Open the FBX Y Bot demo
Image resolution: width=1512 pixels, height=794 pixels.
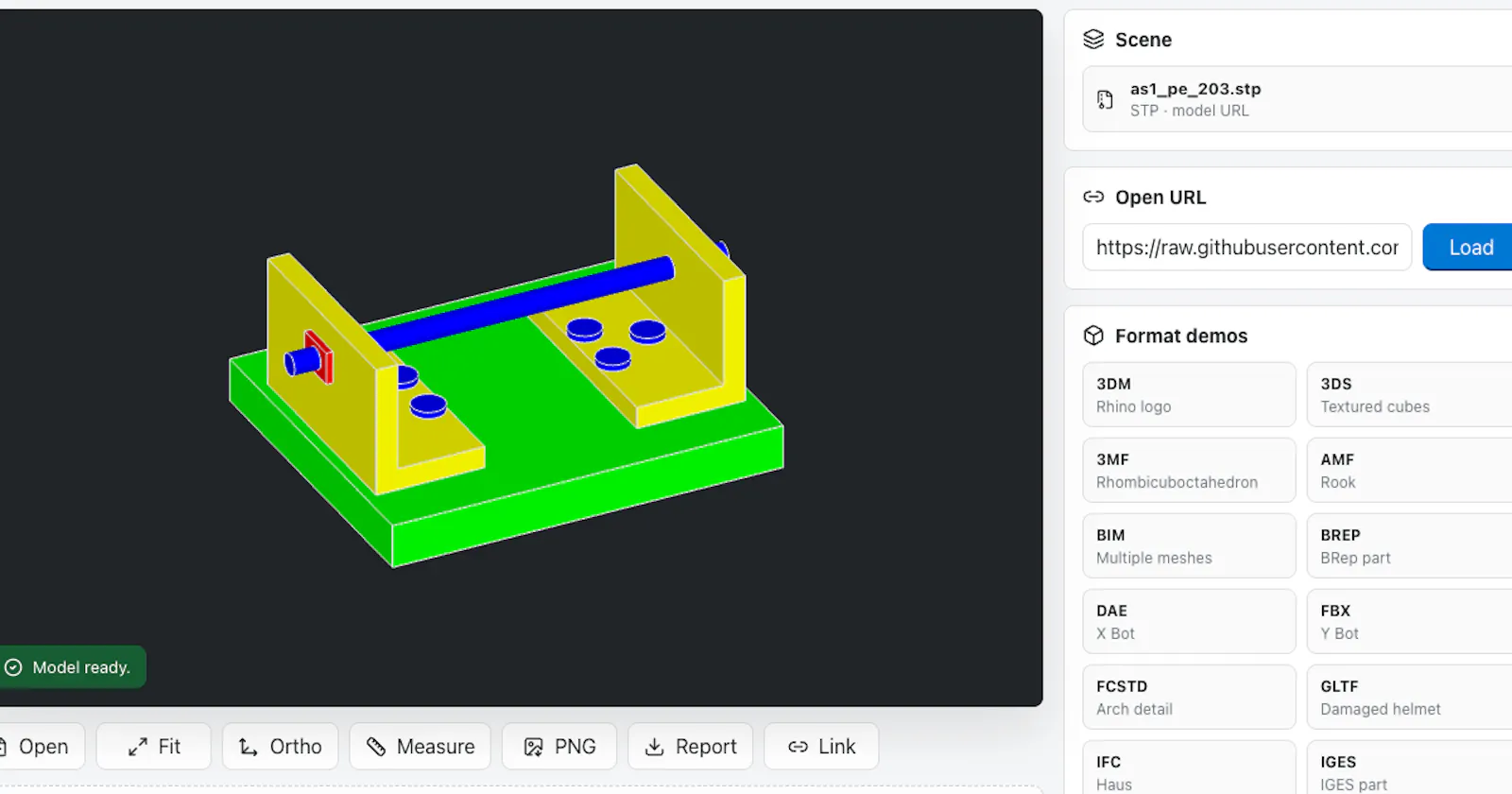coord(1409,622)
